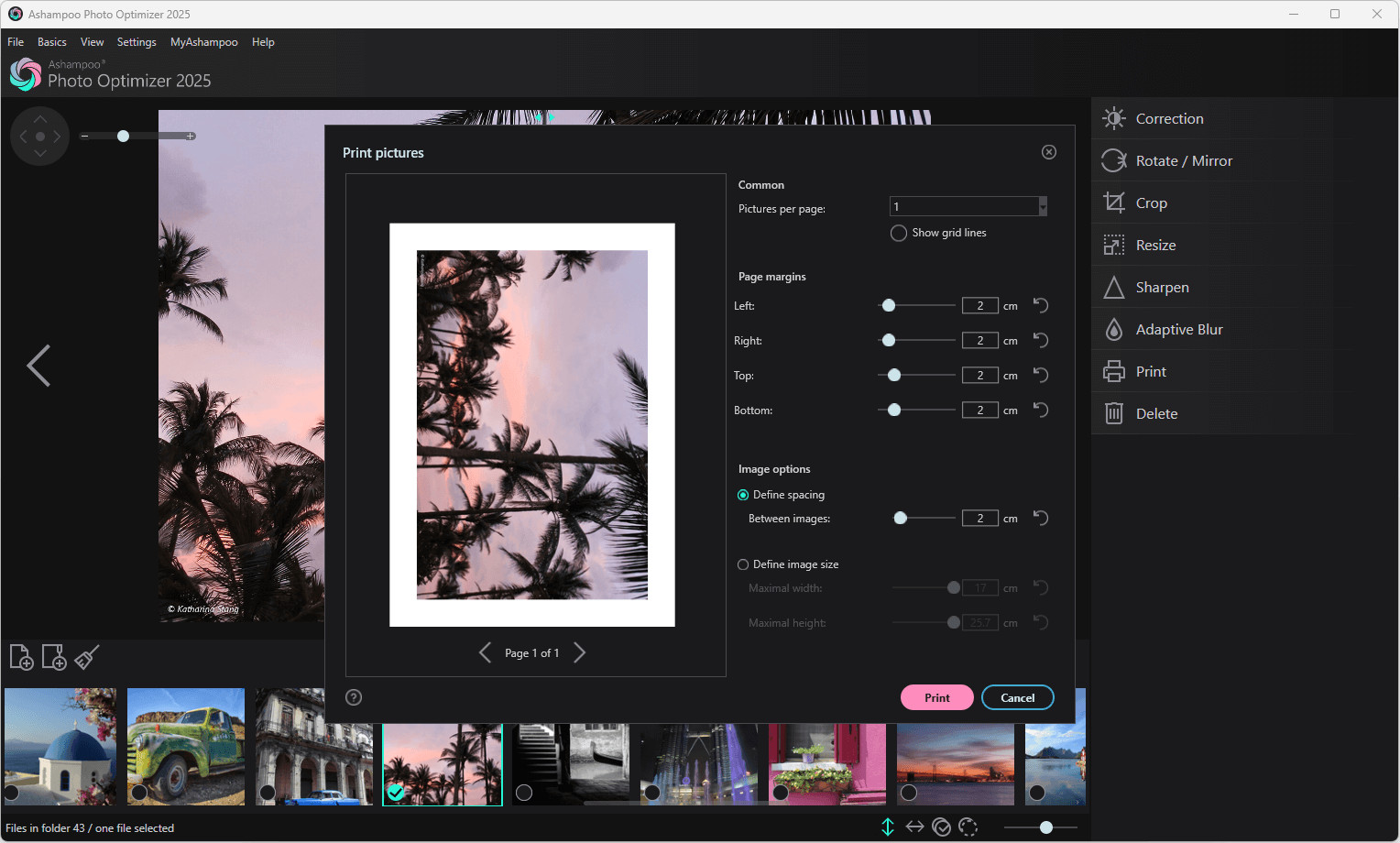Reset the Left margin value
Image resolution: width=1400 pixels, height=843 pixels.
[x=1041, y=305]
